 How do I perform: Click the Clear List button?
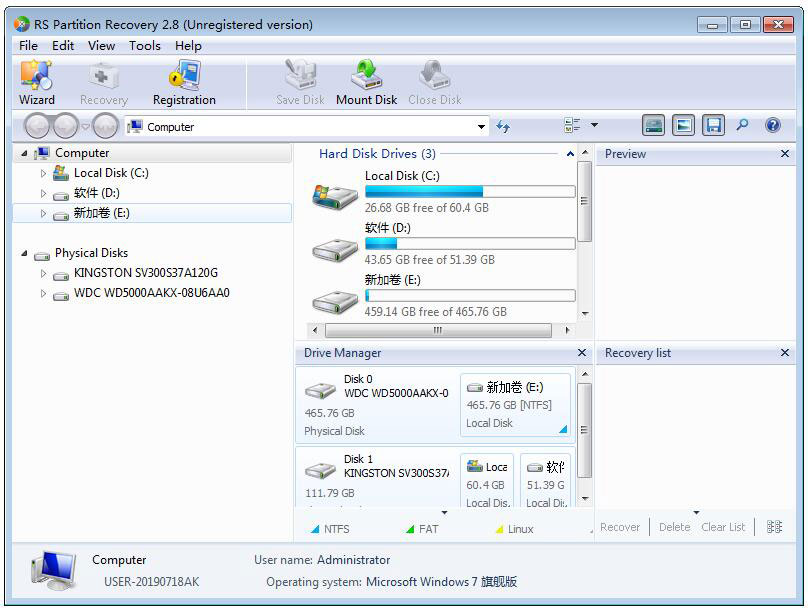coord(723,527)
